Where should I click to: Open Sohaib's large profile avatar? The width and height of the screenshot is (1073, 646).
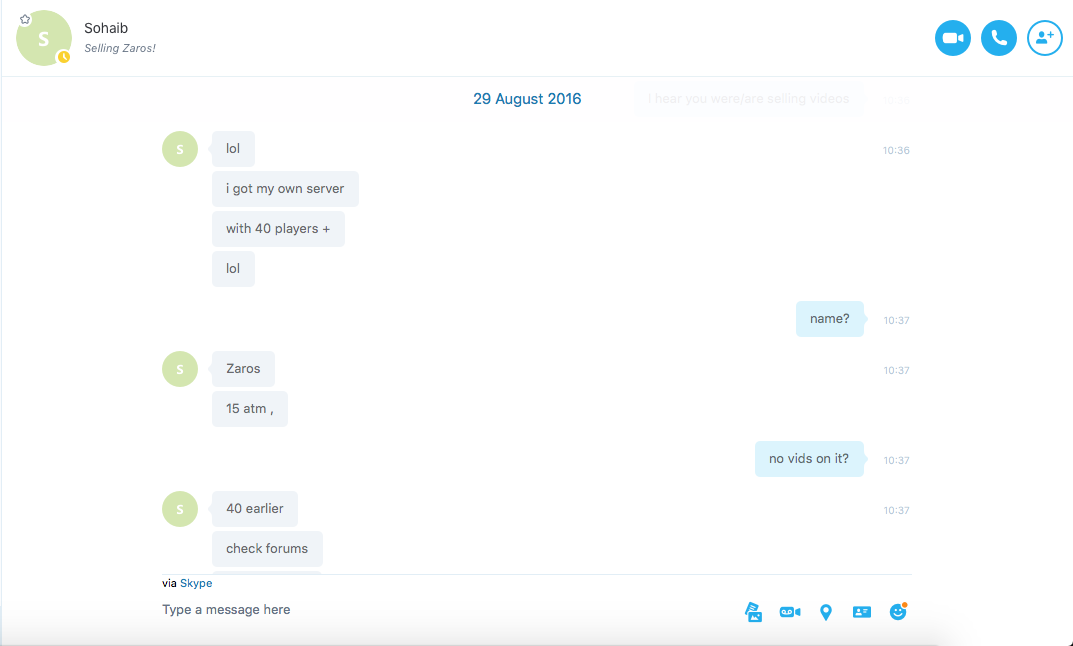(44, 38)
